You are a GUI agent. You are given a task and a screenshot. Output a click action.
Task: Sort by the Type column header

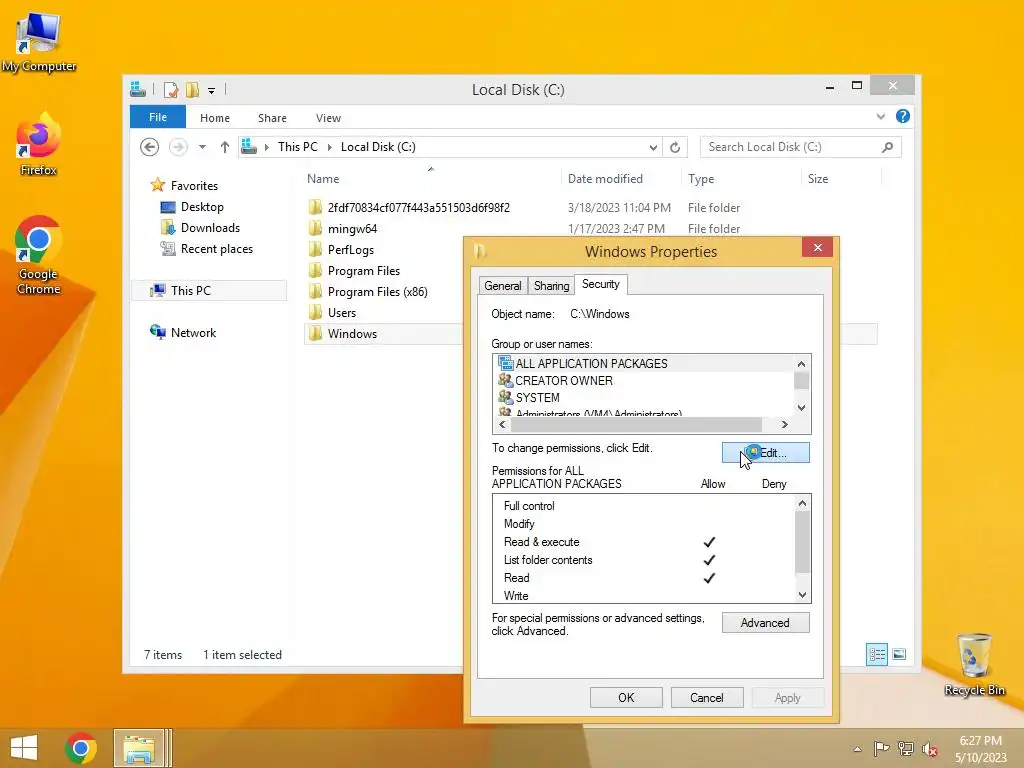701,179
